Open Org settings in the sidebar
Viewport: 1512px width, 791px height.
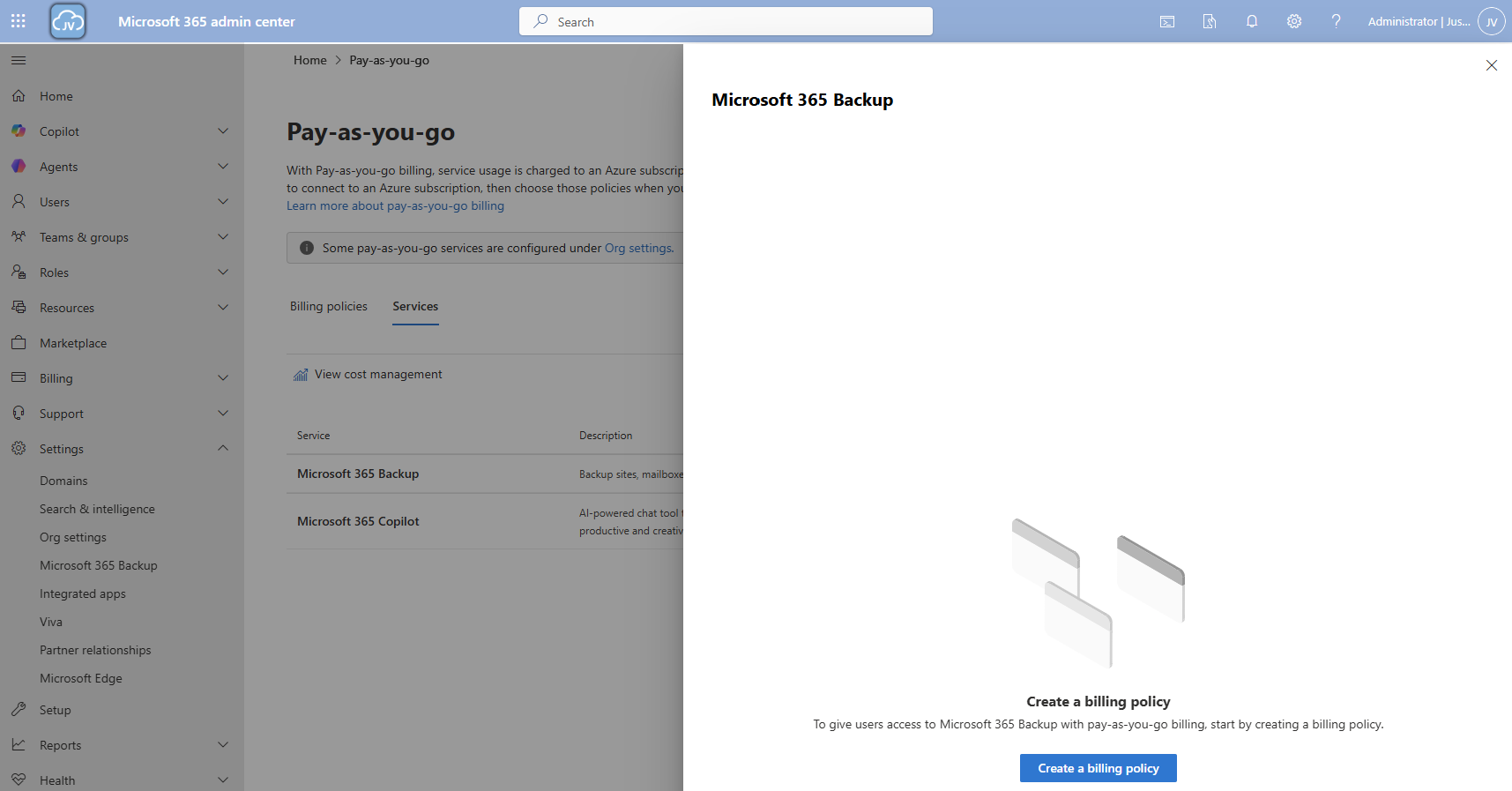[x=73, y=537]
